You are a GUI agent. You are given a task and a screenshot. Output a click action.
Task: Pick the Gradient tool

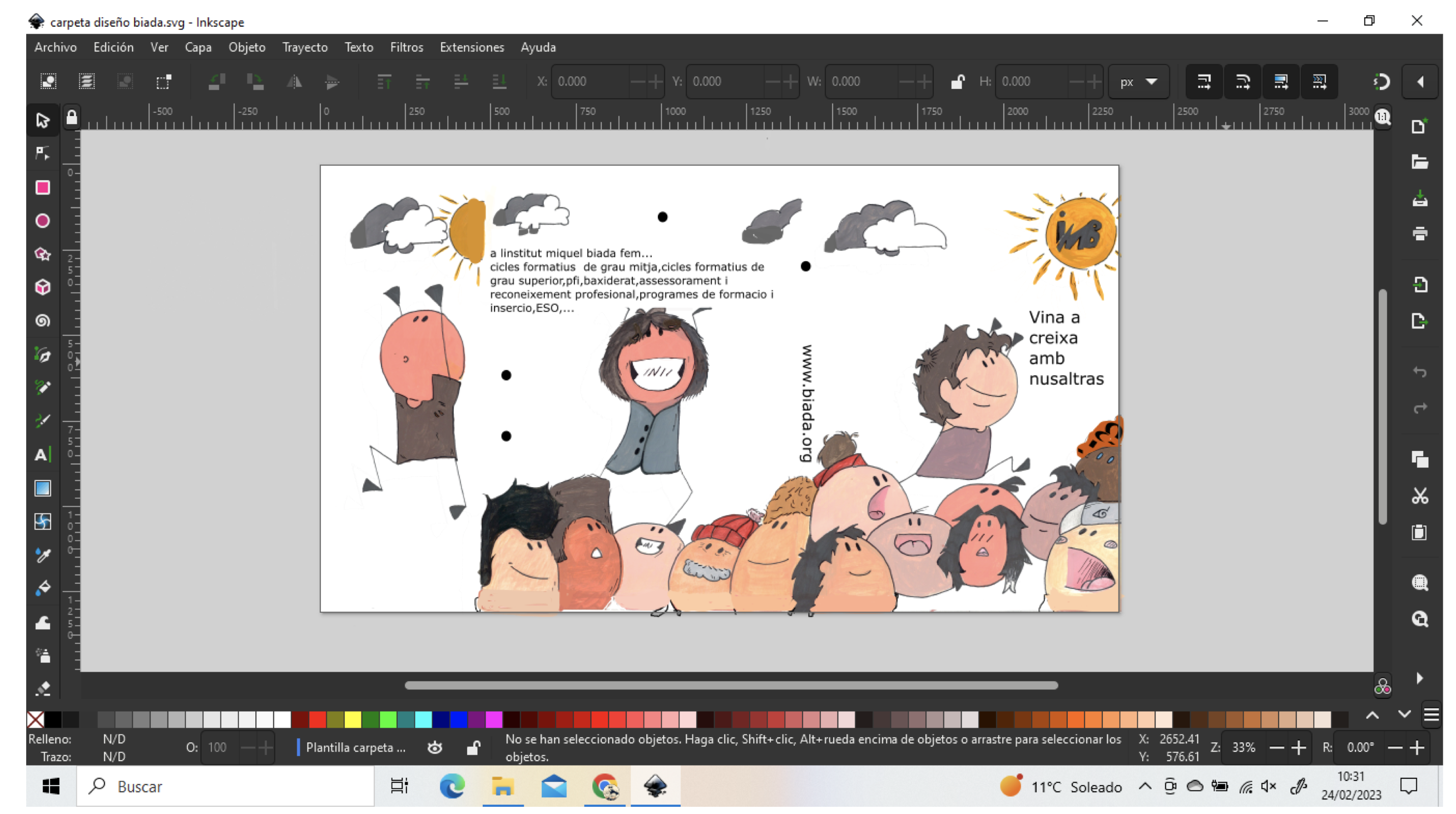42,488
